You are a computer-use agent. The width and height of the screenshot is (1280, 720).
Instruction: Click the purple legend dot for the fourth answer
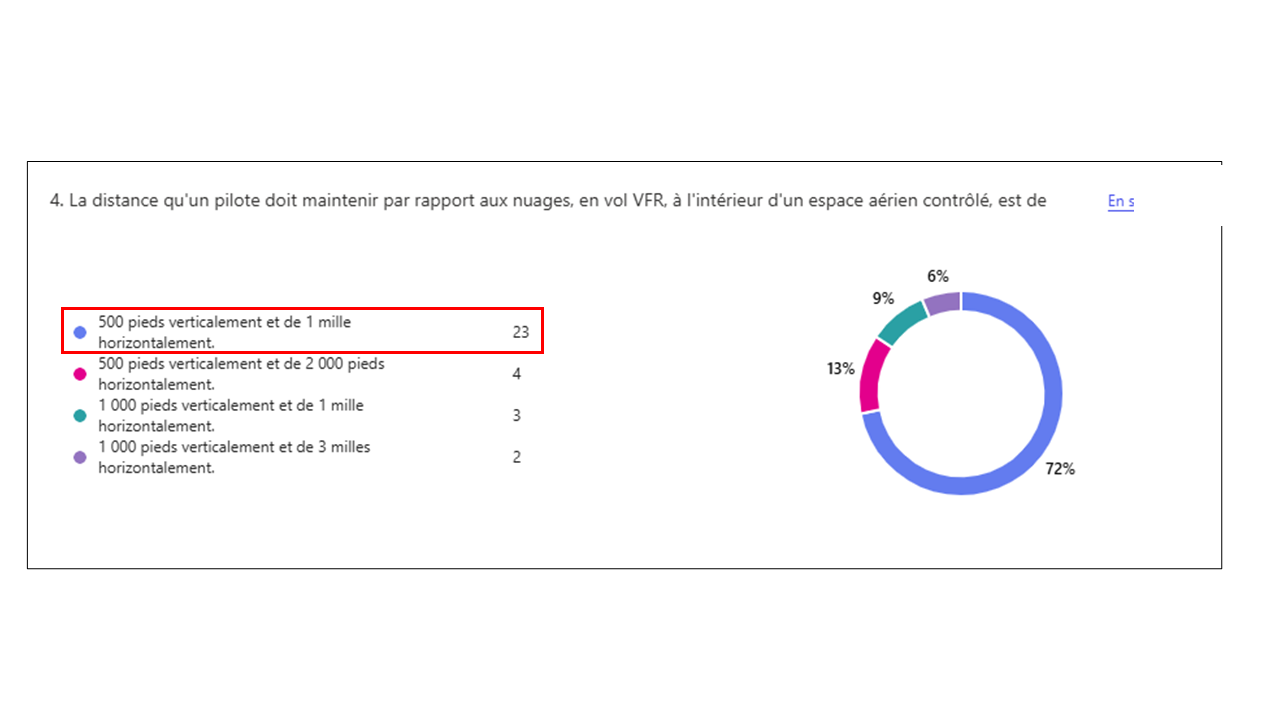pyautogui.click(x=80, y=457)
